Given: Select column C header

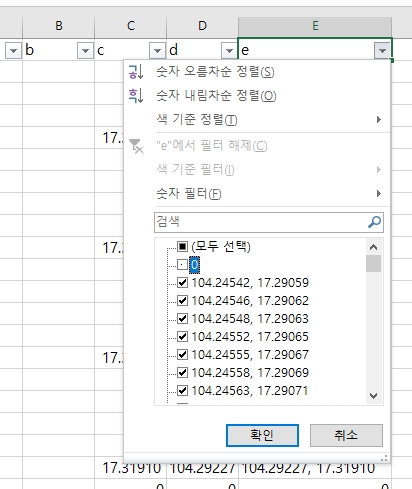Looking at the screenshot, I should click(x=131, y=26).
